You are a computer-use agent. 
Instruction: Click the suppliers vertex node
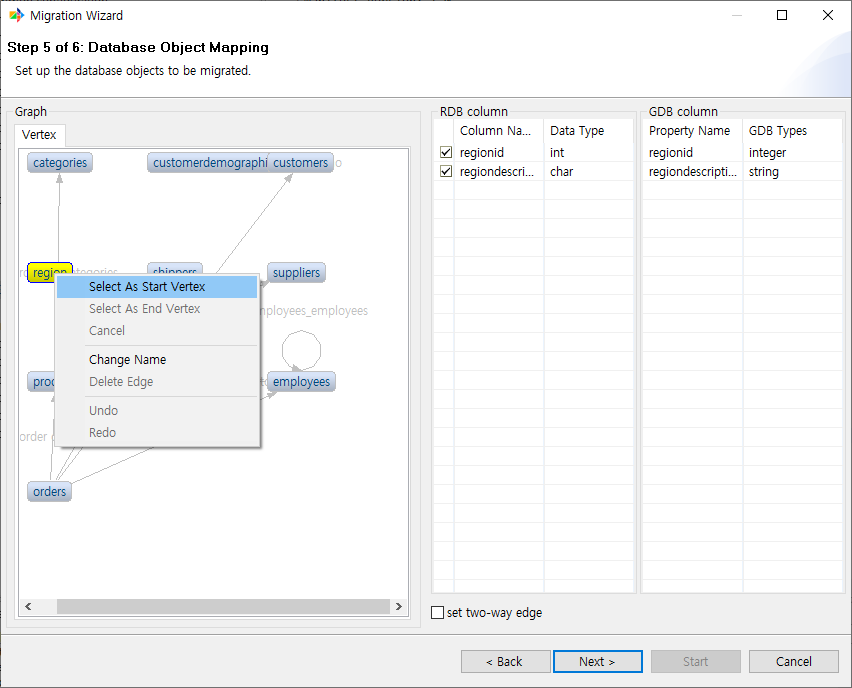[296, 273]
